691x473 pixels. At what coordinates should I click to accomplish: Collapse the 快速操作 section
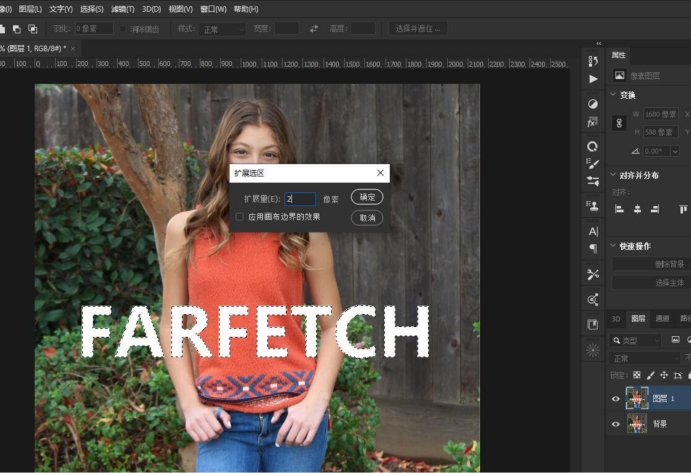[x=613, y=246]
